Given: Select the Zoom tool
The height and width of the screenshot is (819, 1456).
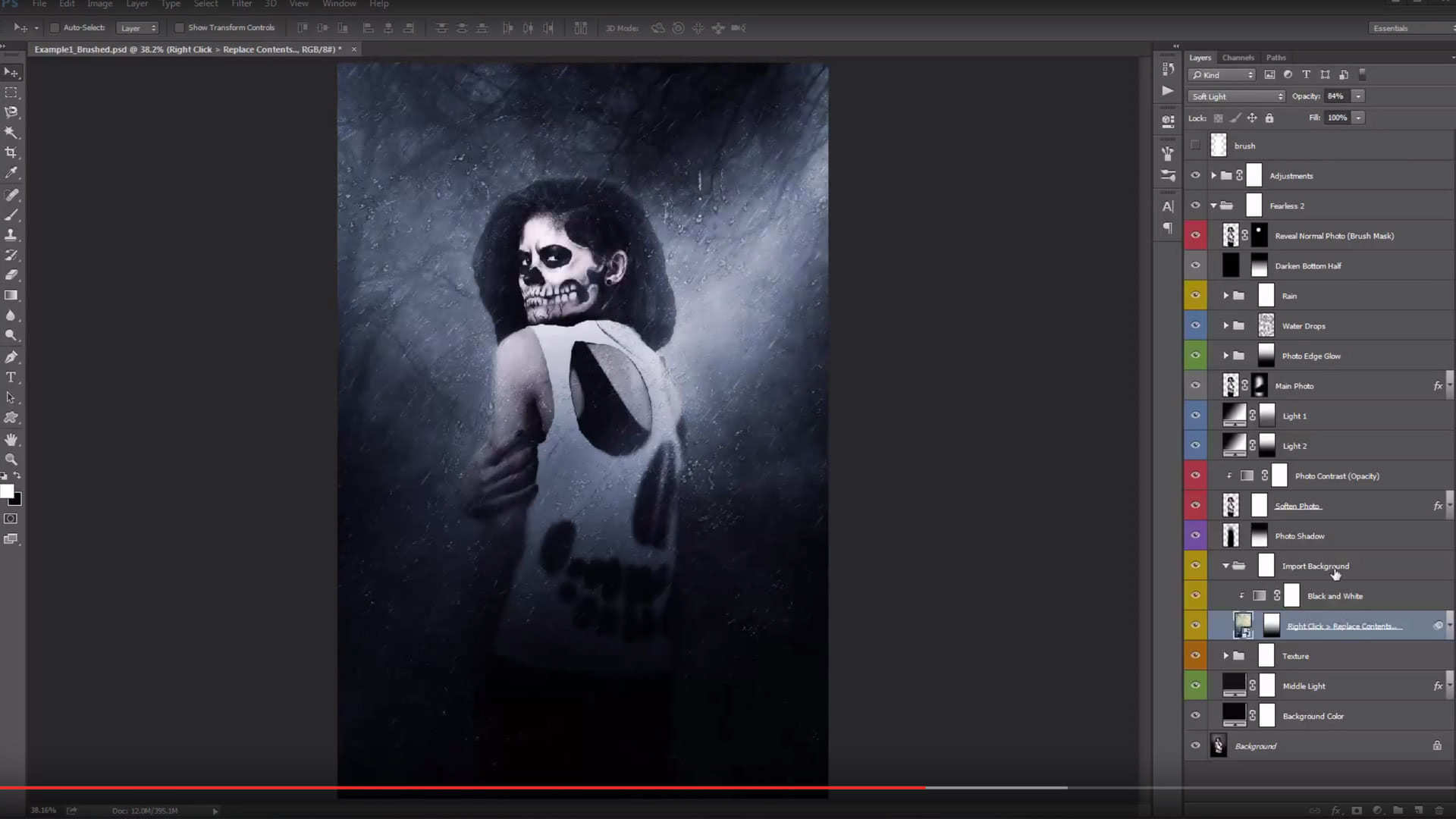Looking at the screenshot, I should [x=11, y=460].
